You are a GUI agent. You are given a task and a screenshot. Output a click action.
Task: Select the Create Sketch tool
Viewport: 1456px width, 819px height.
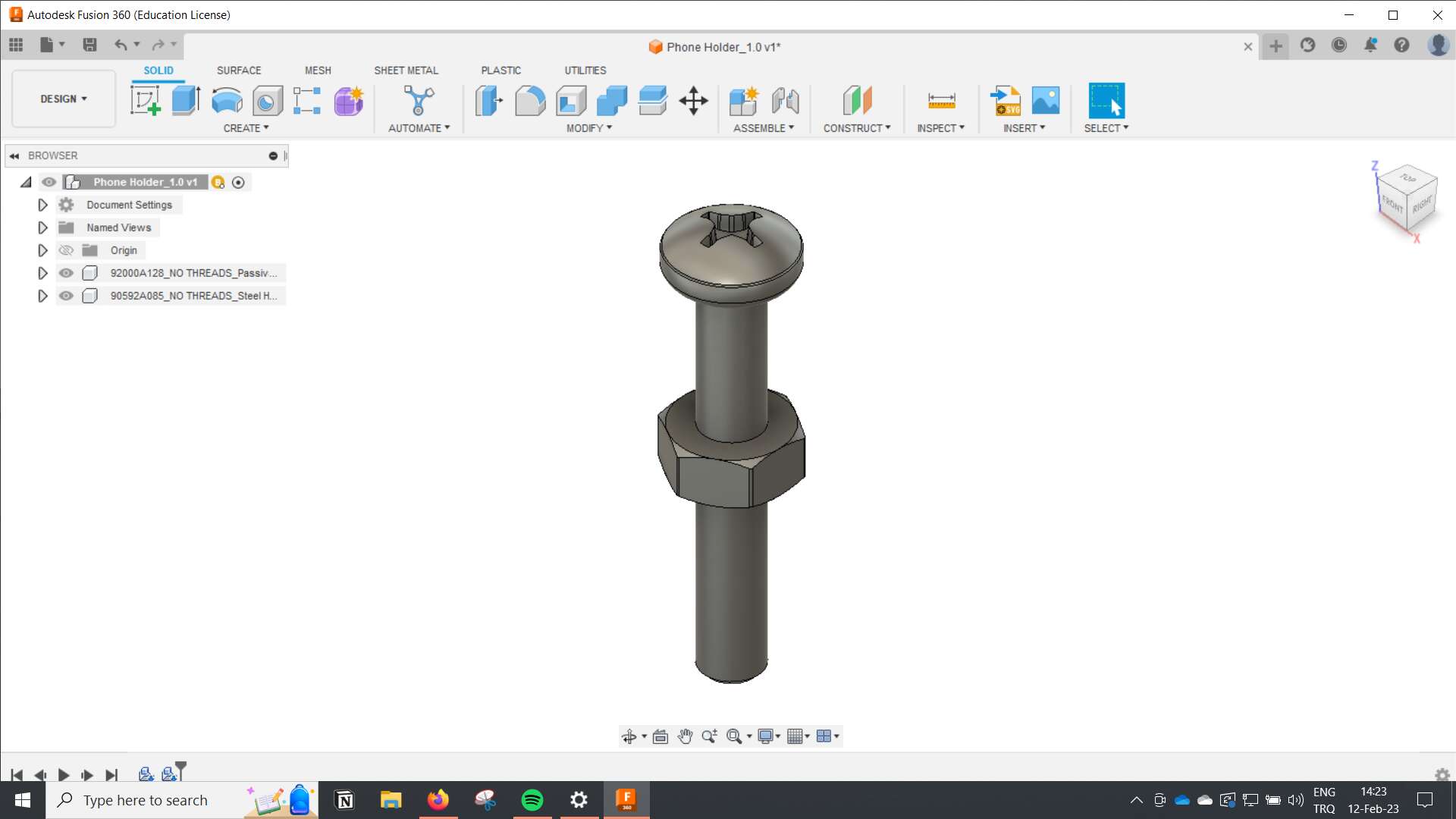click(x=145, y=100)
